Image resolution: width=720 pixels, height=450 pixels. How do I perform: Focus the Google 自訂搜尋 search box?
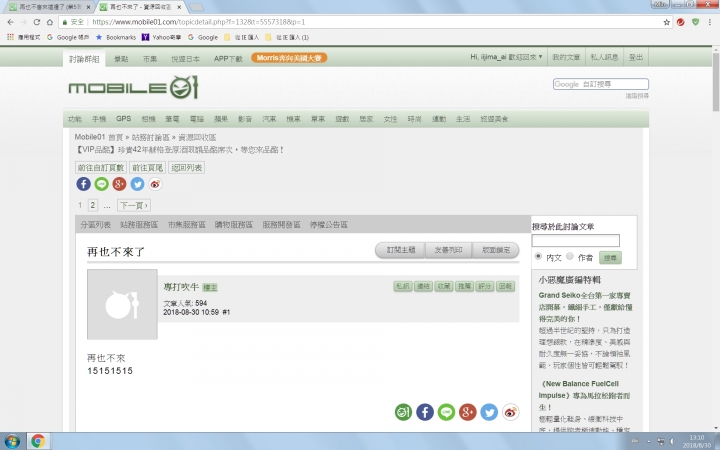tap(601, 84)
